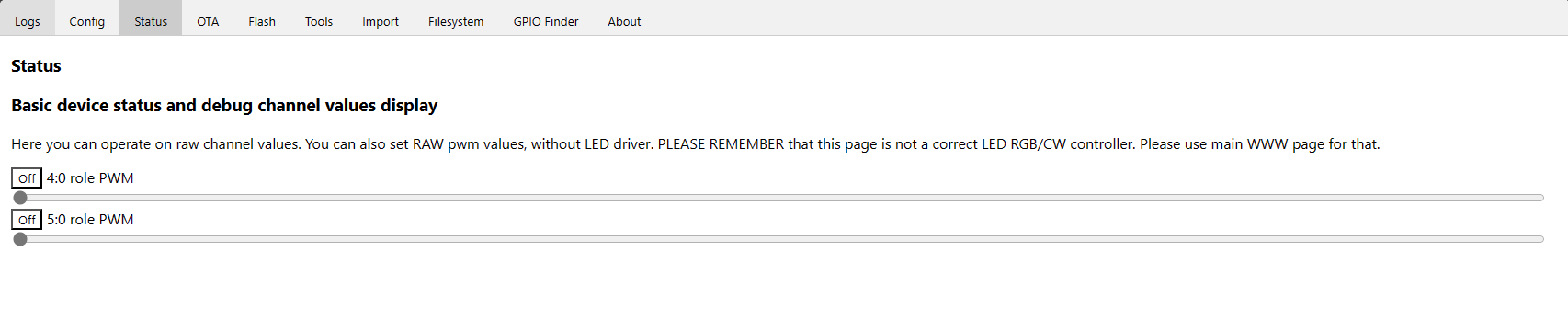Click the '5:0 role PWM' label
The height and width of the screenshot is (332, 1568).
coord(90,220)
